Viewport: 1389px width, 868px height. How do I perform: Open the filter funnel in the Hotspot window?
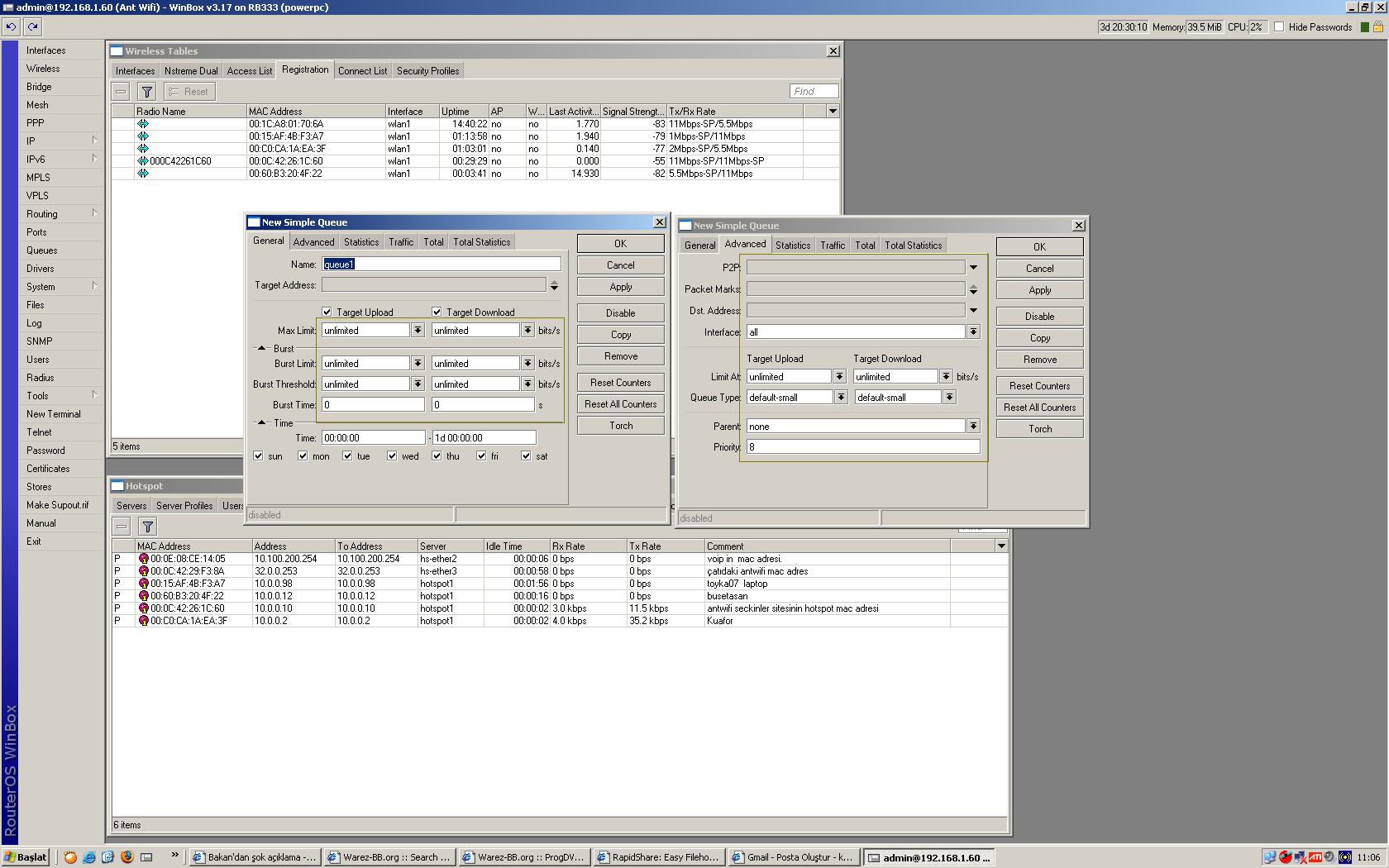(x=147, y=526)
